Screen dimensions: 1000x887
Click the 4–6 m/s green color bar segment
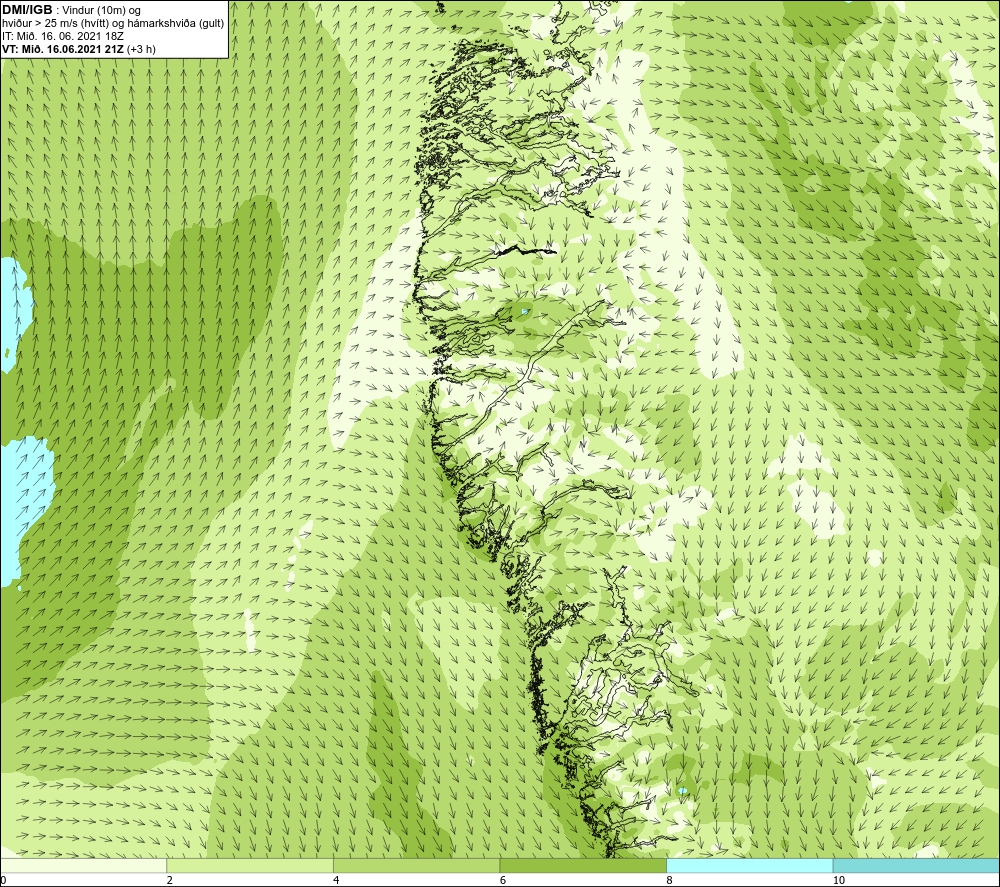pos(416,865)
